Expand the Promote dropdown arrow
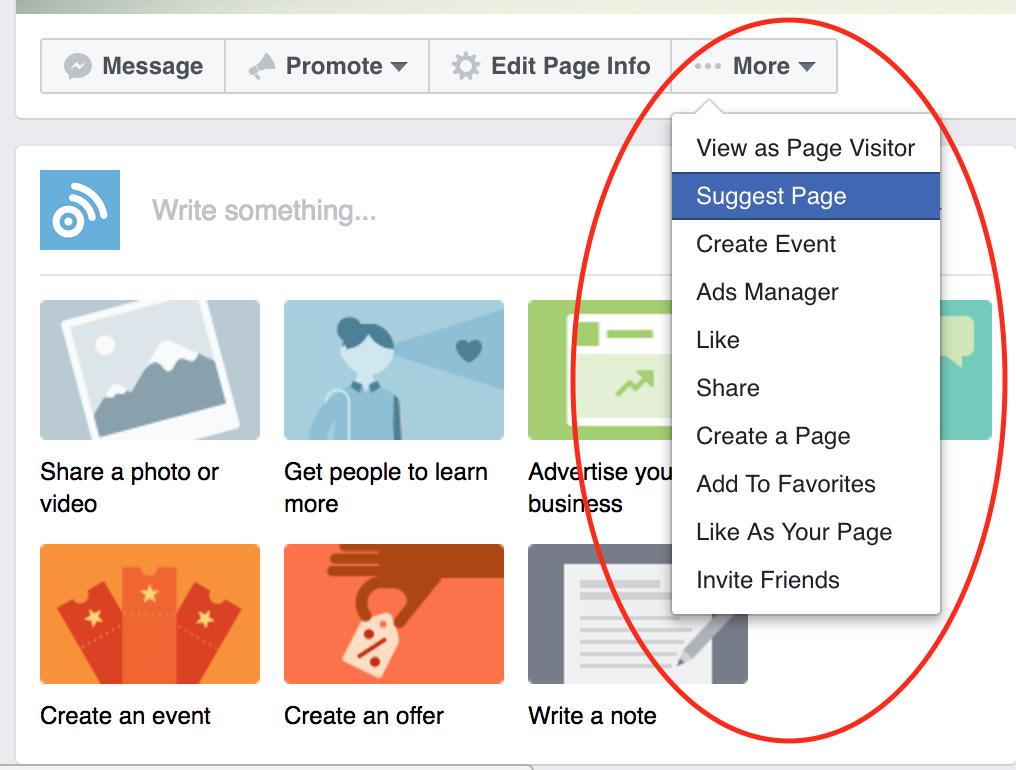1016x770 pixels. (399, 67)
